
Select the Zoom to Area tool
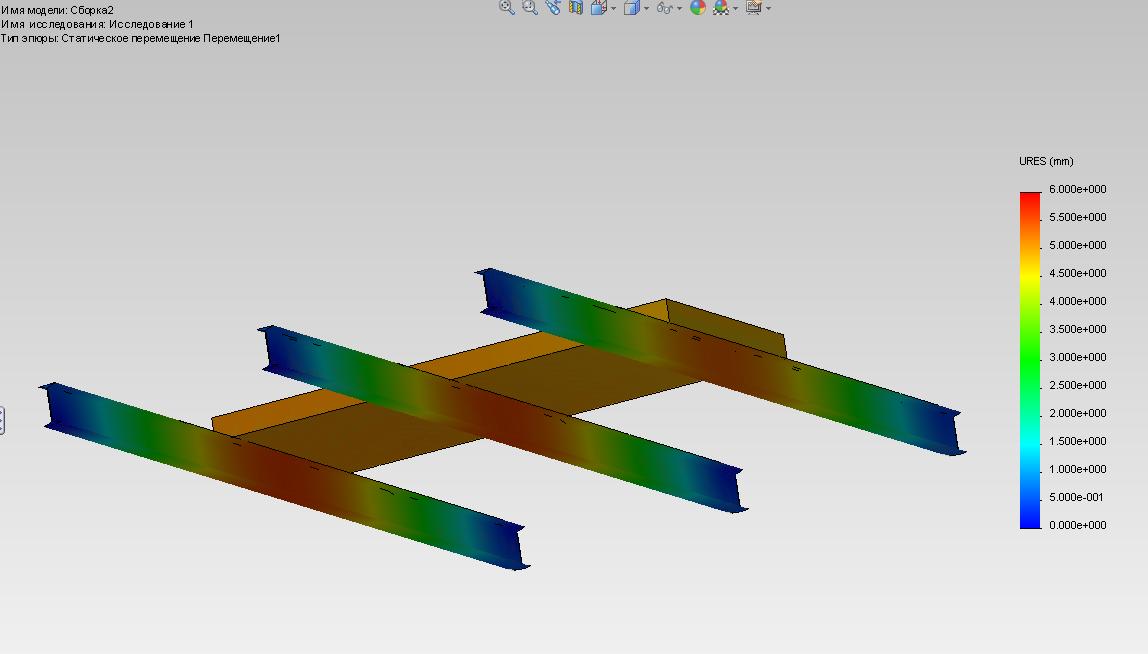(529, 7)
